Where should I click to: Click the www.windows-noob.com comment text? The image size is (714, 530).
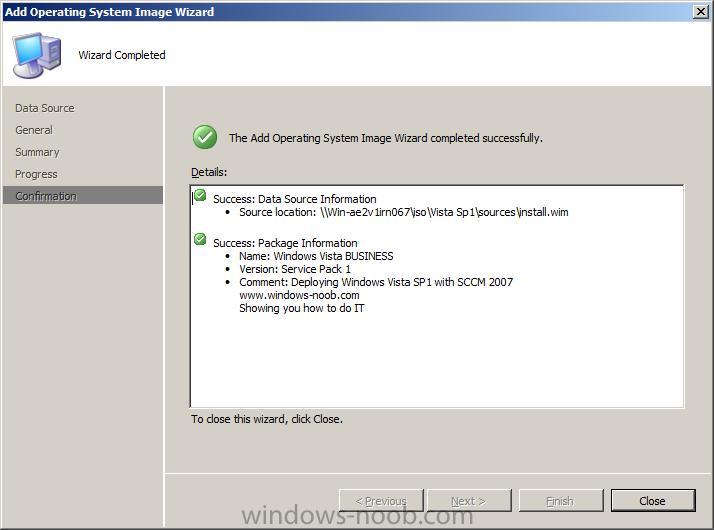click(299, 295)
